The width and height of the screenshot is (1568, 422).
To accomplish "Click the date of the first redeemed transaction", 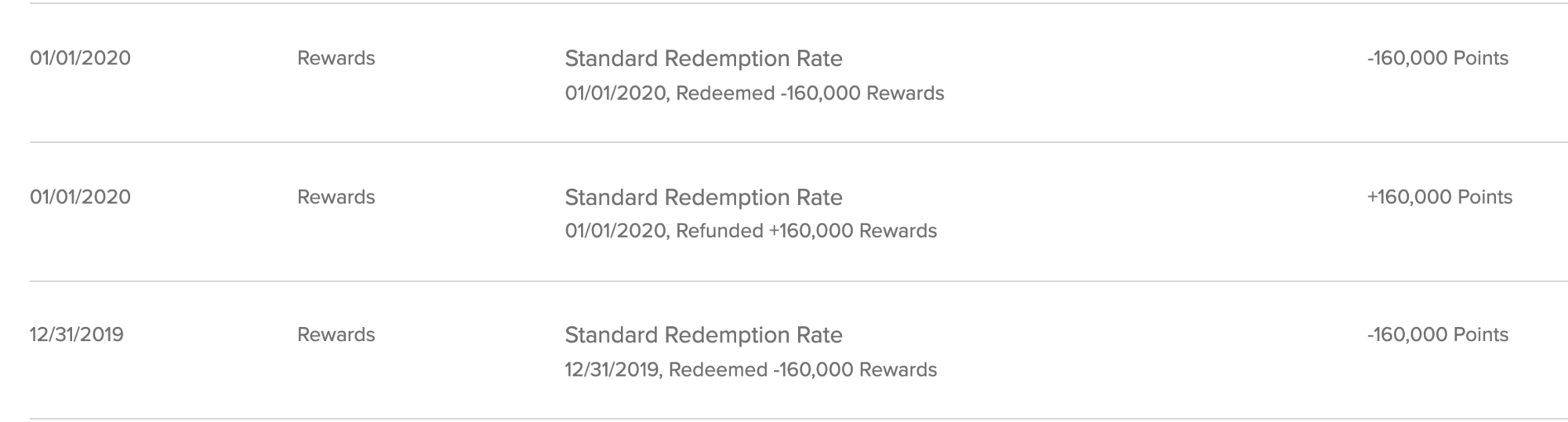I will click(x=80, y=59).
